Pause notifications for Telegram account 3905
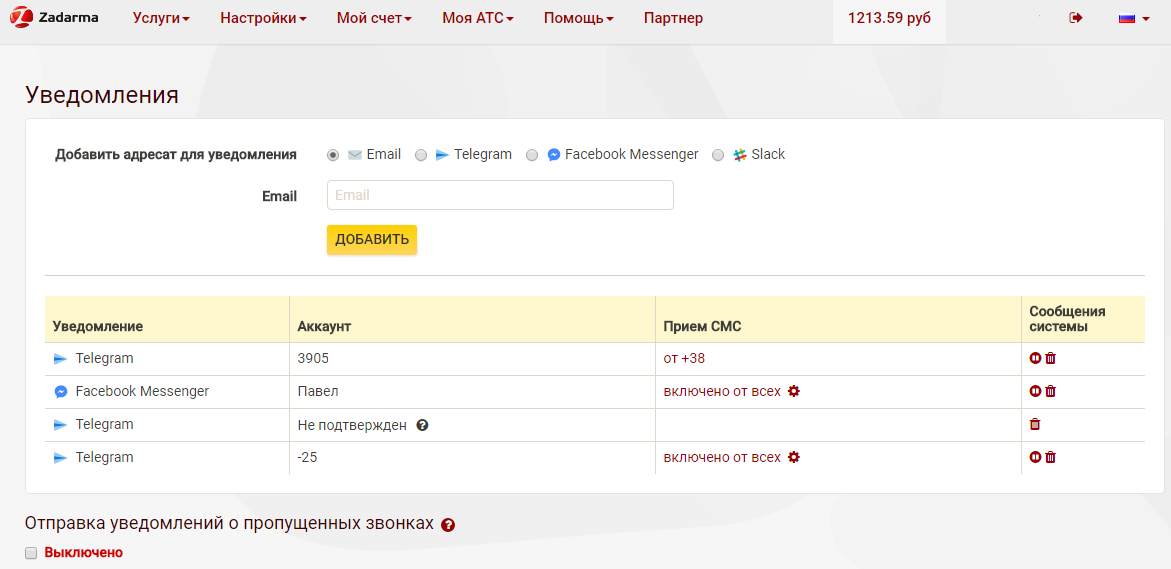Screen dimensions: 1171x569 click(x=1035, y=358)
